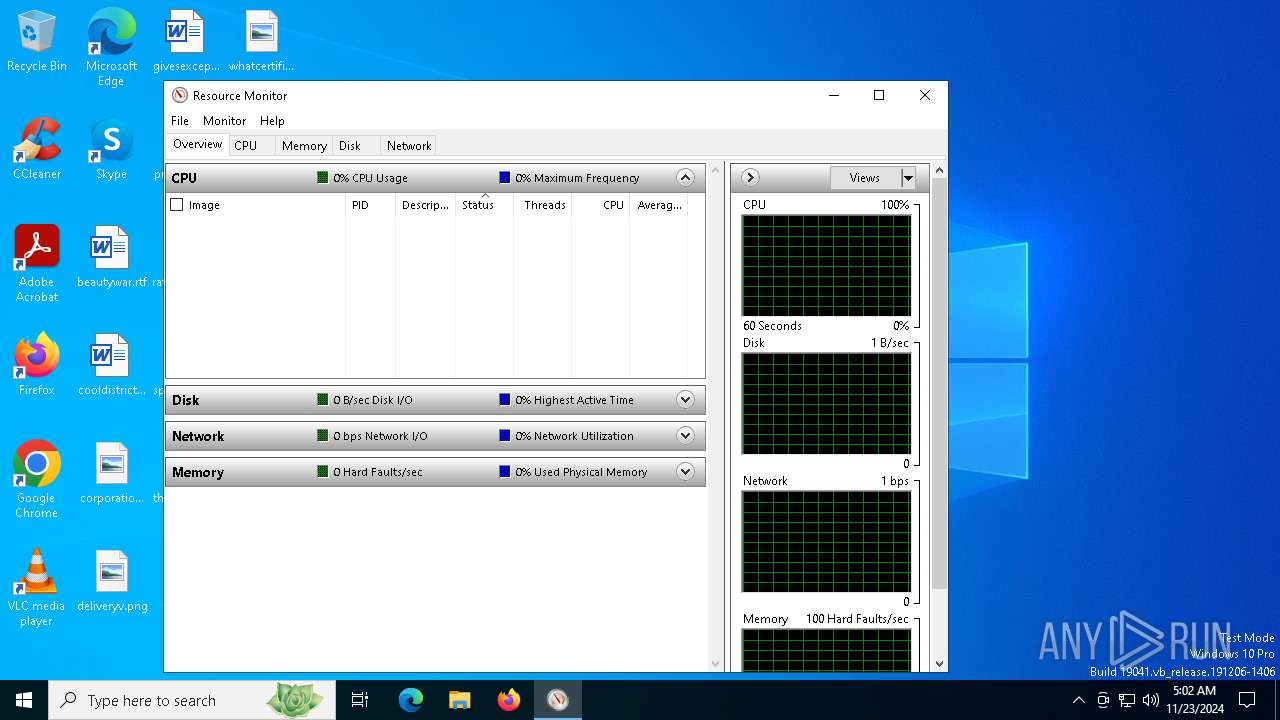Open volume control tray icon
The height and width of the screenshot is (720, 1280).
tap(1151, 700)
